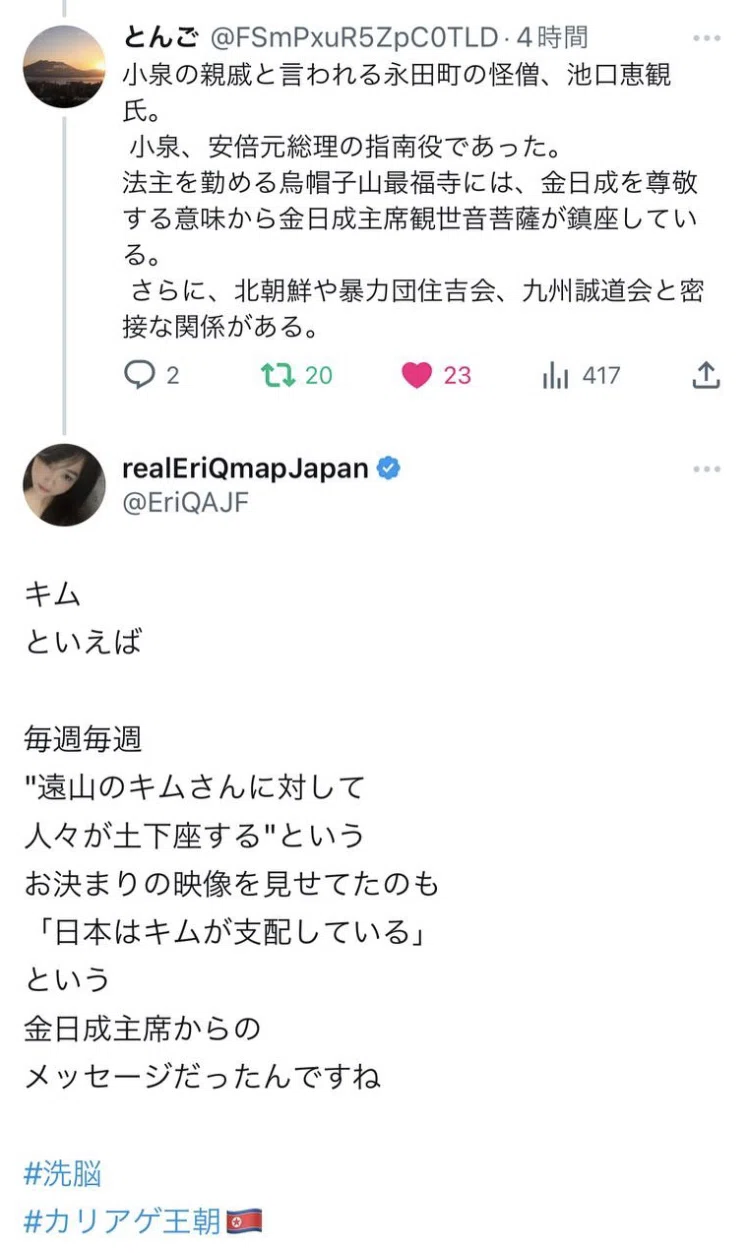This screenshot has width=744, height=1253.
Task: Open more options for とんご tweet
Action: click(706, 39)
